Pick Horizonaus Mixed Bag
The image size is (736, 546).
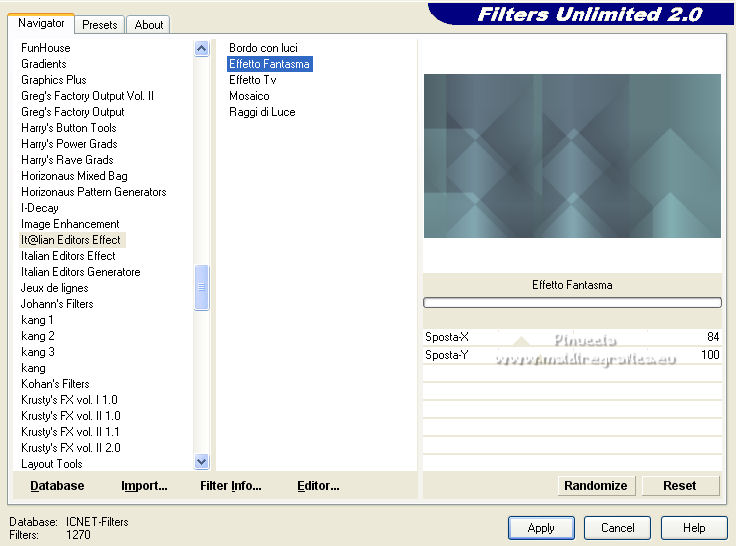click(74, 176)
